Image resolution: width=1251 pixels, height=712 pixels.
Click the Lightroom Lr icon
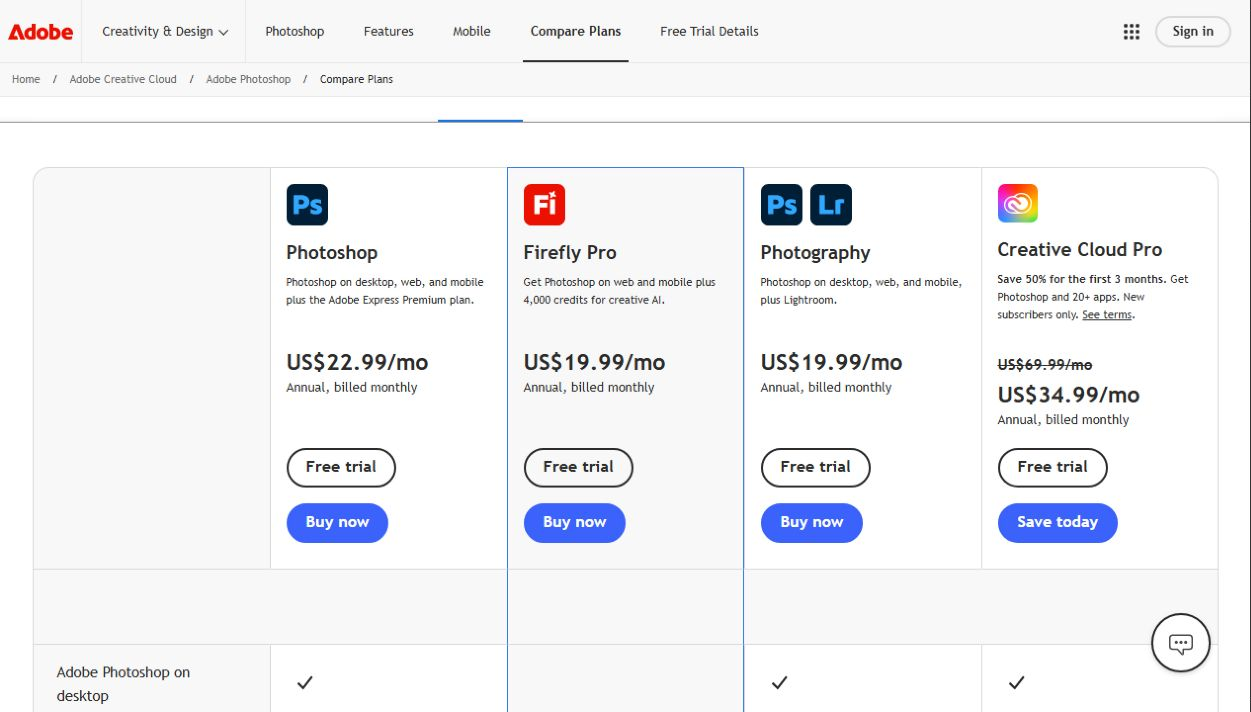click(831, 204)
